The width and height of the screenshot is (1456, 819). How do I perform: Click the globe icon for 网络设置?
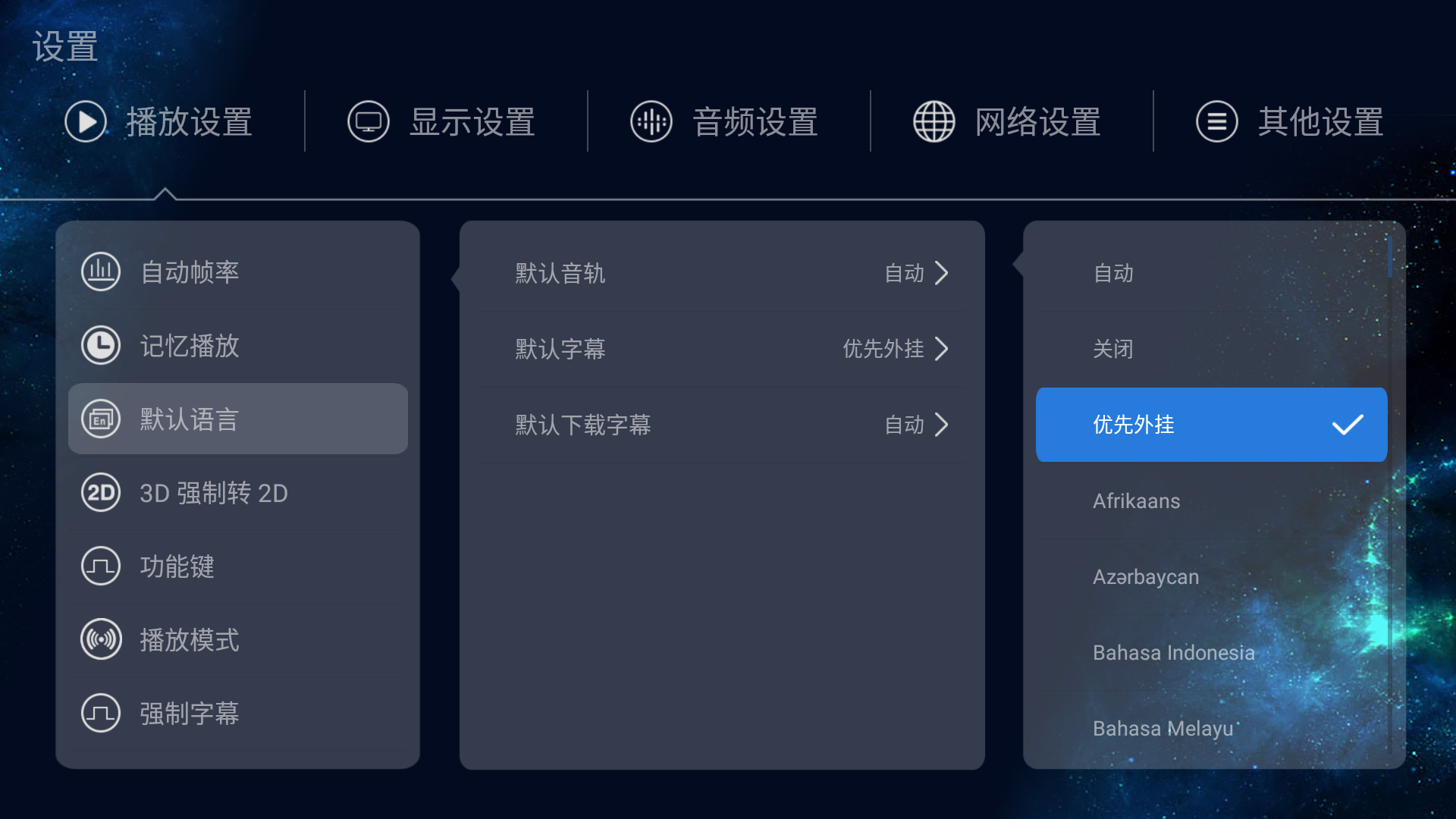[x=934, y=121]
